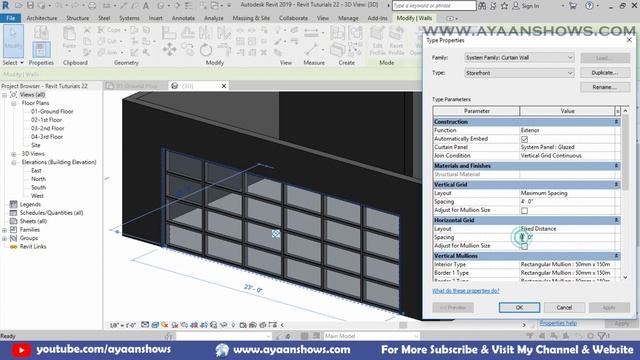Screen dimensions: 640x360
Task: Toggle Horizontal Grid Adjust for Mullion Size
Action: tap(524, 246)
